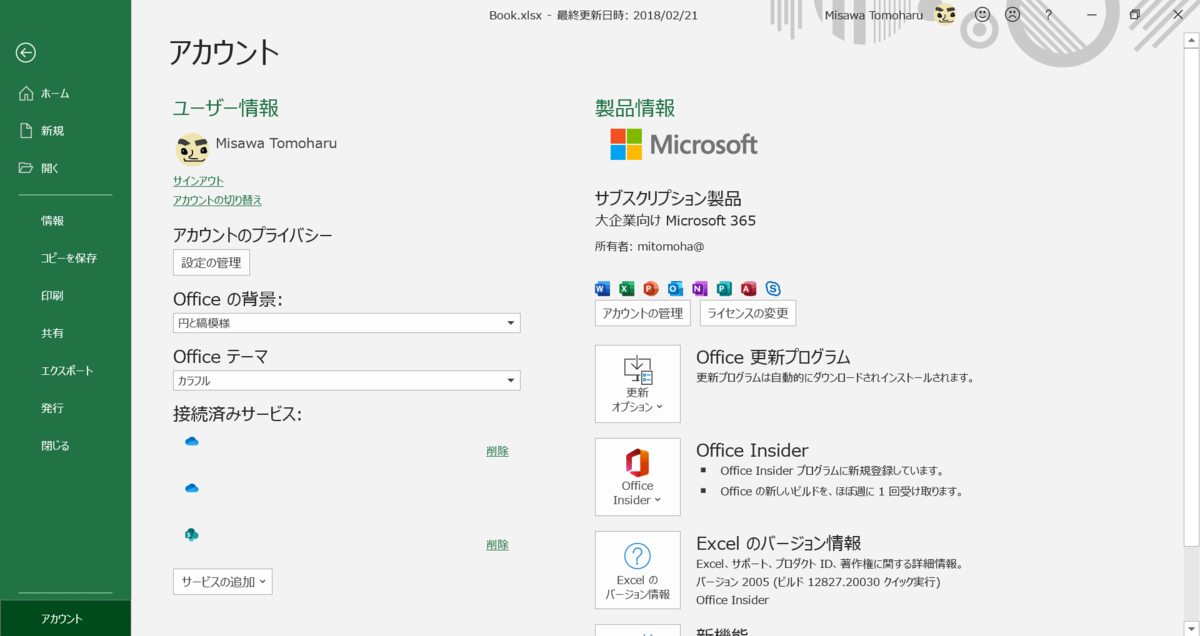Screen dimensions: 1200x636
Task: Go to ホーム in the sidebar
Action: pyautogui.click(x=65, y=93)
